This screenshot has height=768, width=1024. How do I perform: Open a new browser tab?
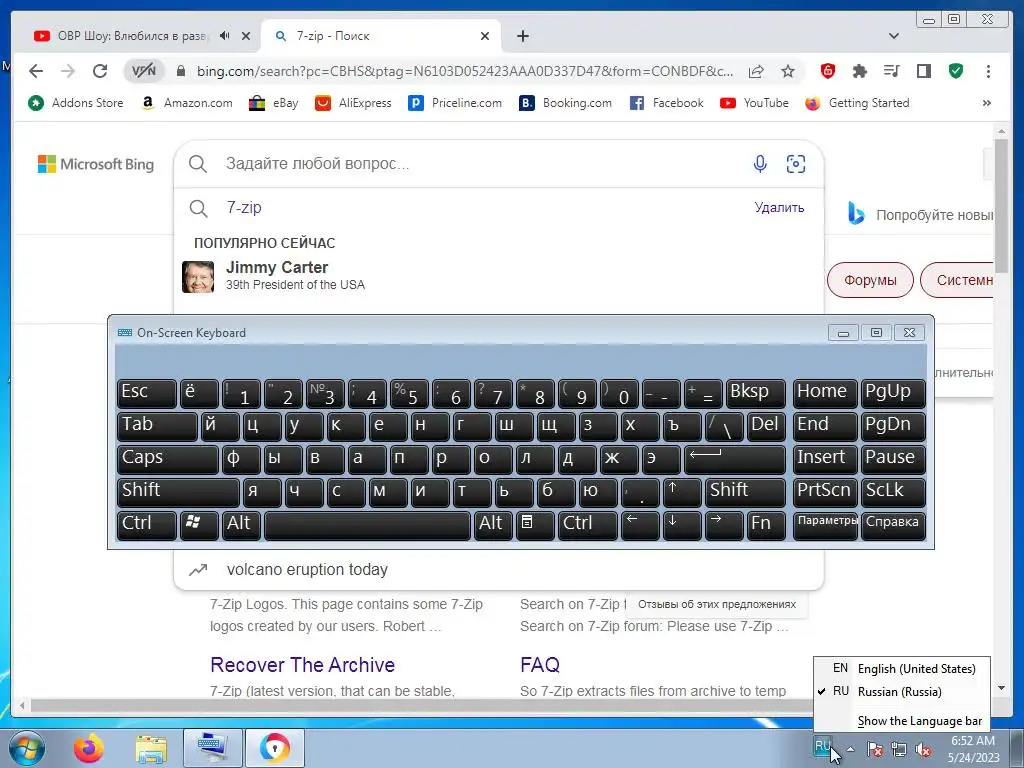(522, 36)
